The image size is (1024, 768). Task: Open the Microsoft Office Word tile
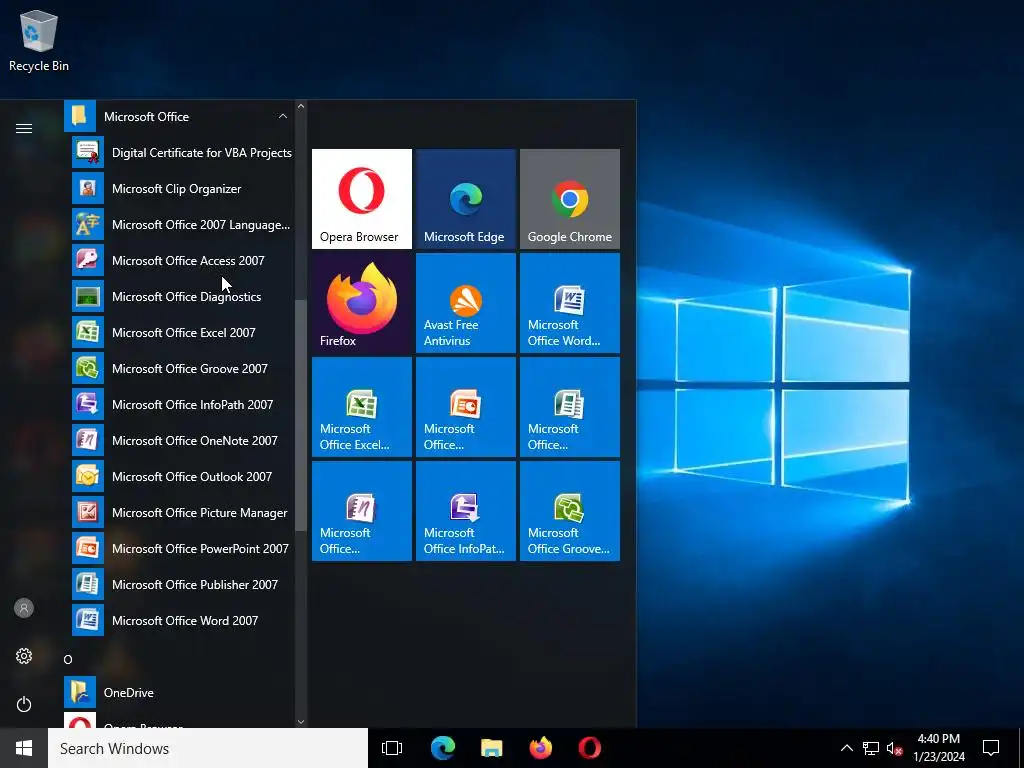pyautogui.click(x=569, y=303)
